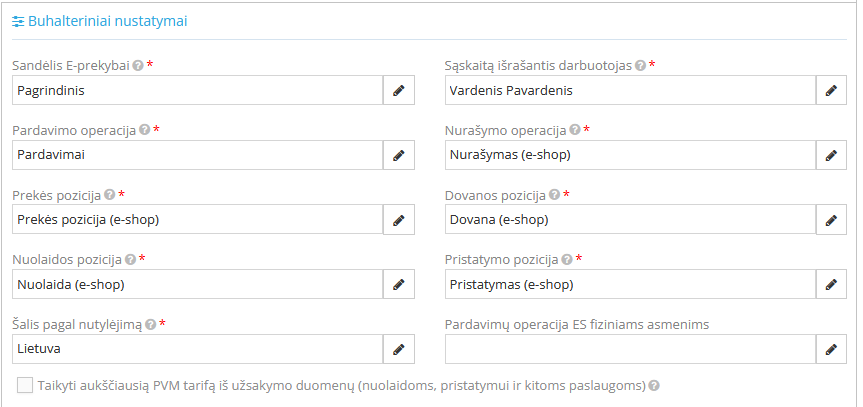This screenshot has width=863, height=407.
Task: Edit Nurašymas (e-shop) operation with pencil
Action: pyautogui.click(x=831, y=155)
